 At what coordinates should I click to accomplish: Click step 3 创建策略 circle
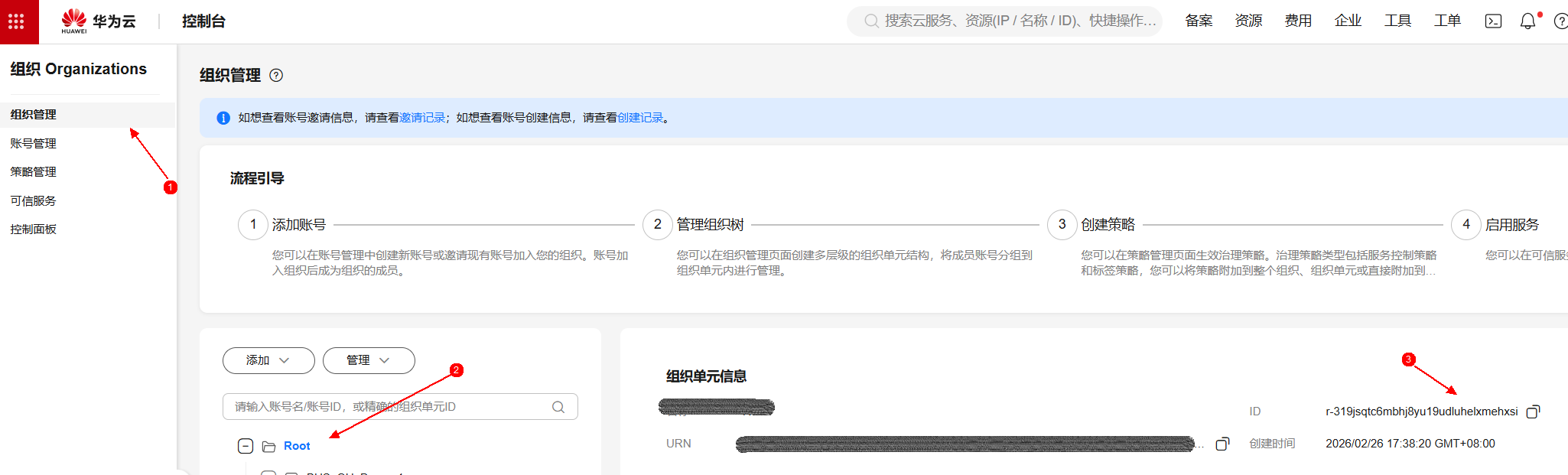point(1062,225)
